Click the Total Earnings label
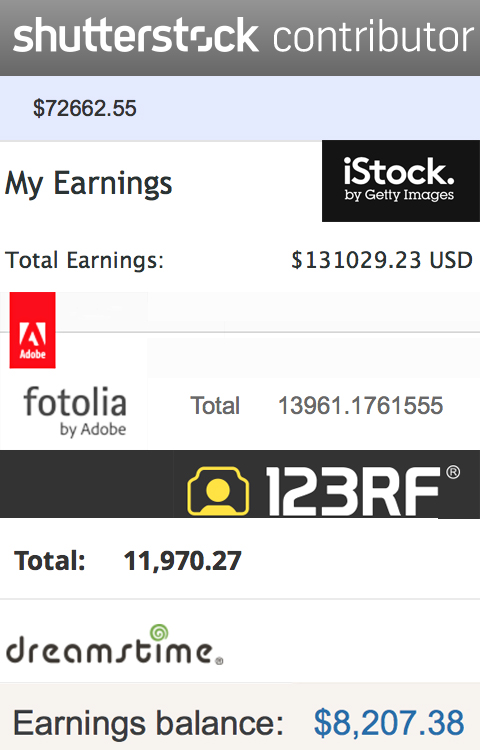Viewport: 480px width, 750px height. point(84,260)
